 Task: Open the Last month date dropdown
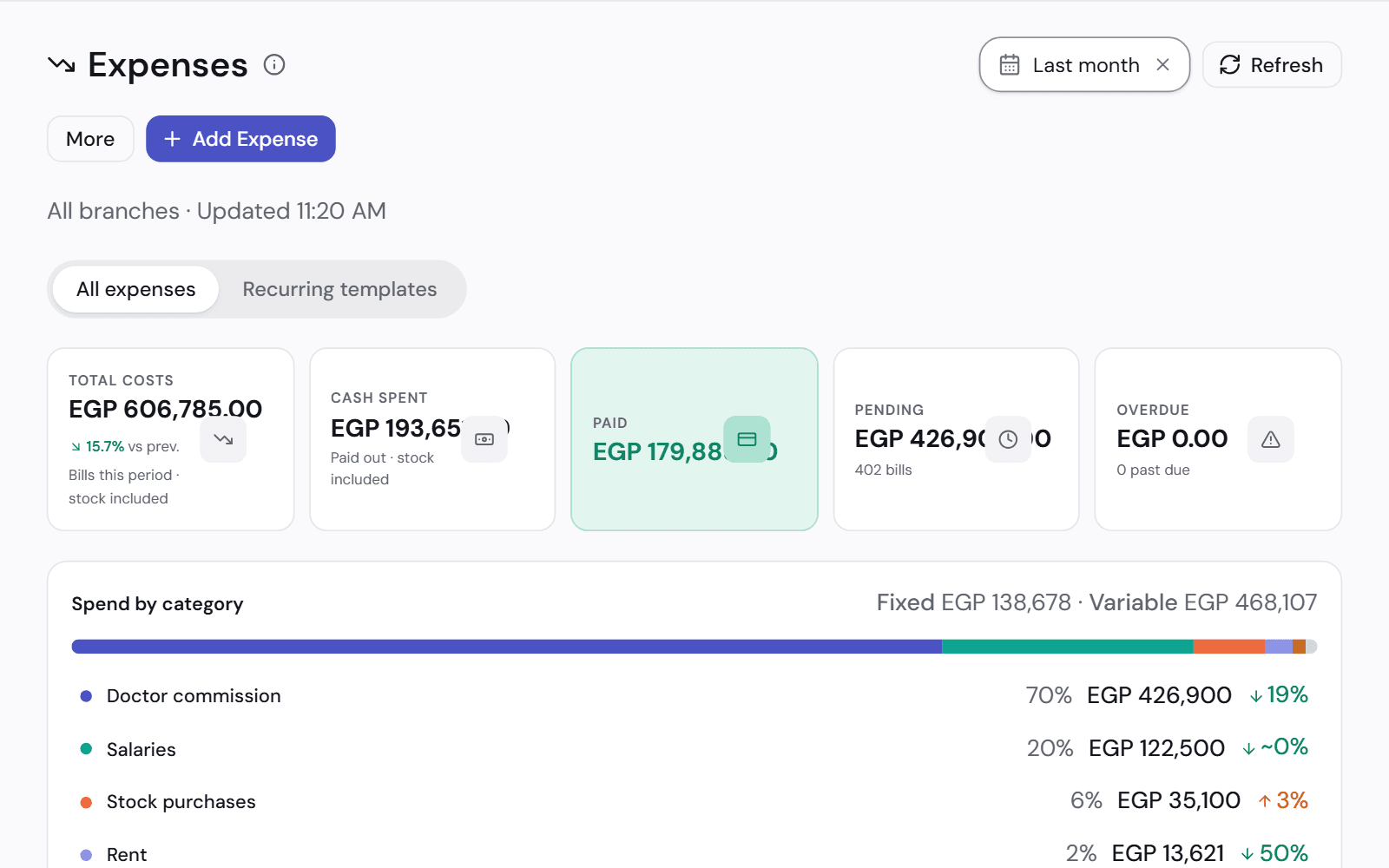tap(1084, 65)
